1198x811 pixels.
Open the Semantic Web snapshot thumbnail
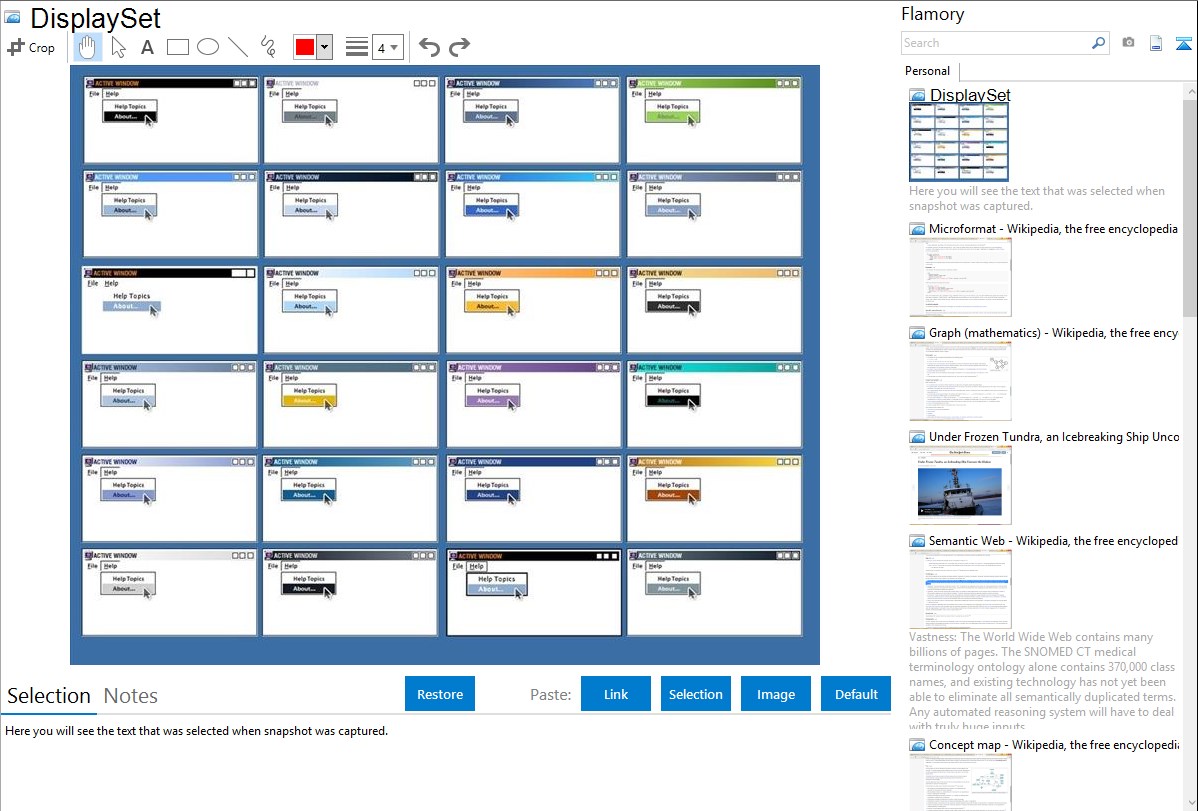tap(960, 588)
